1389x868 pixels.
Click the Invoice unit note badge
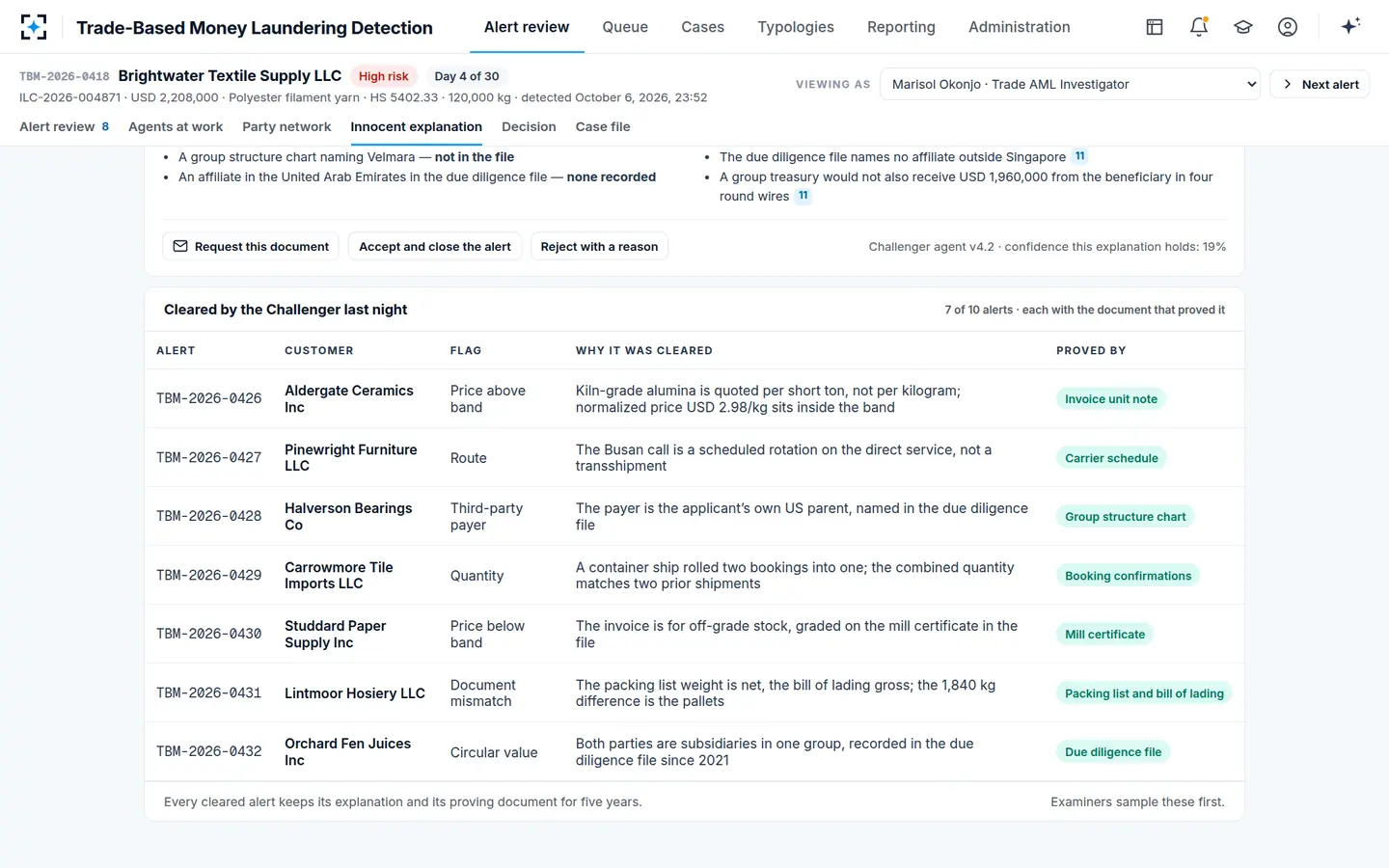pos(1111,398)
